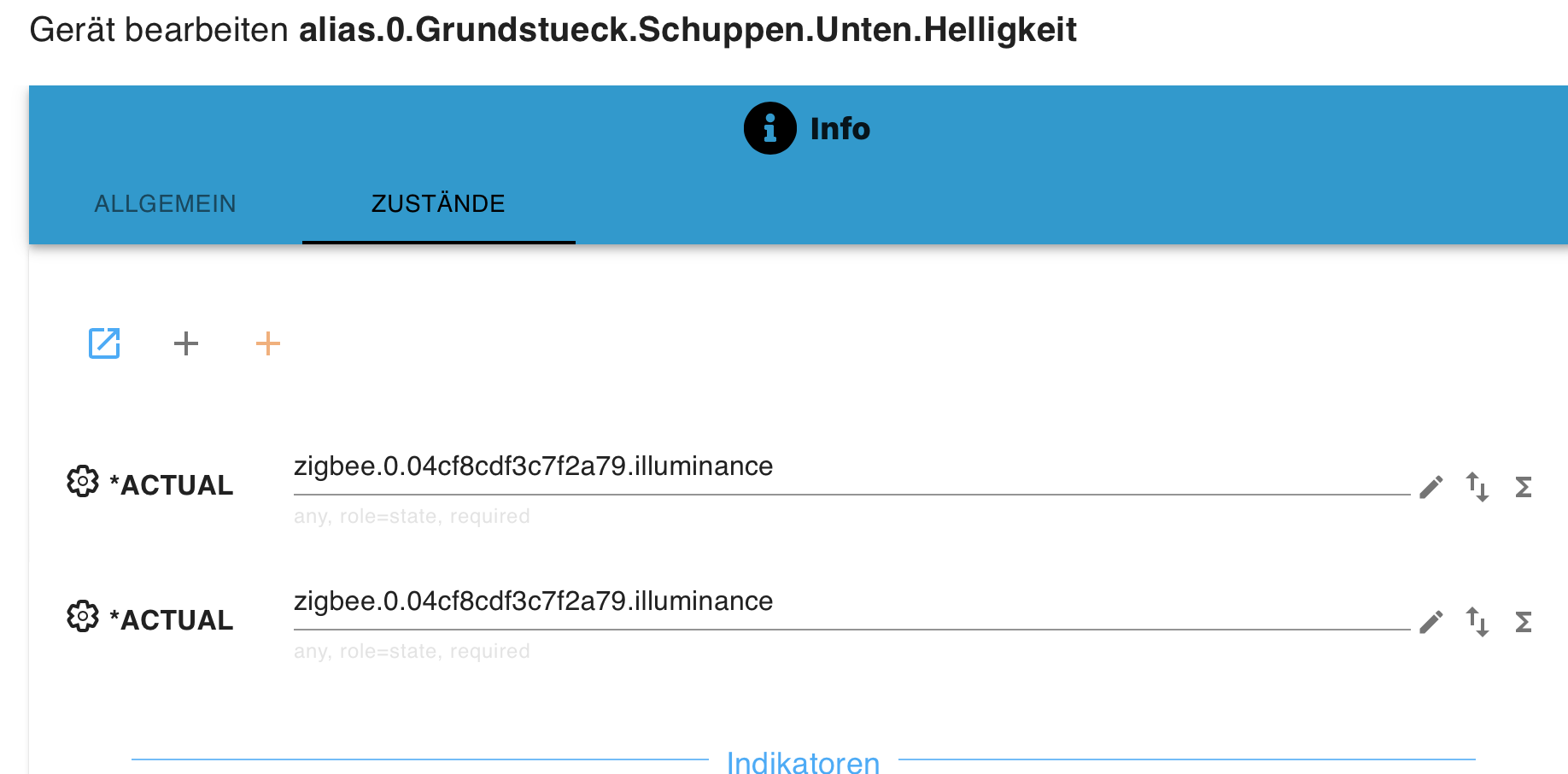Screen dimensions: 1568x774
Task: Click the gray plus add-state icon
Action: pyautogui.click(x=186, y=343)
